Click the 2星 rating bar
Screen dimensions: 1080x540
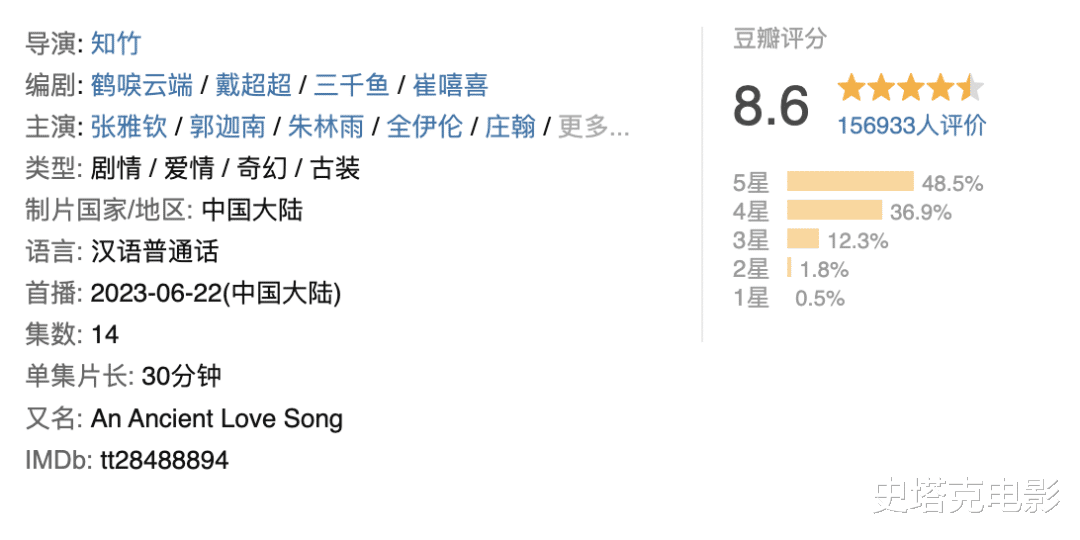click(789, 268)
